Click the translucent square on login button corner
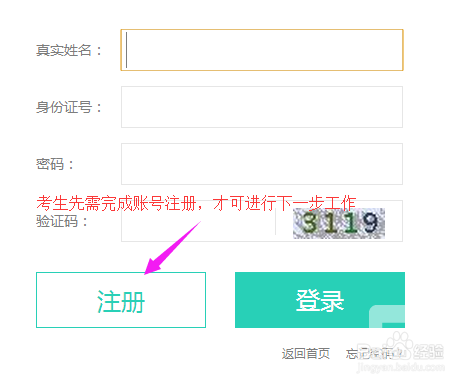 [x=387, y=316]
